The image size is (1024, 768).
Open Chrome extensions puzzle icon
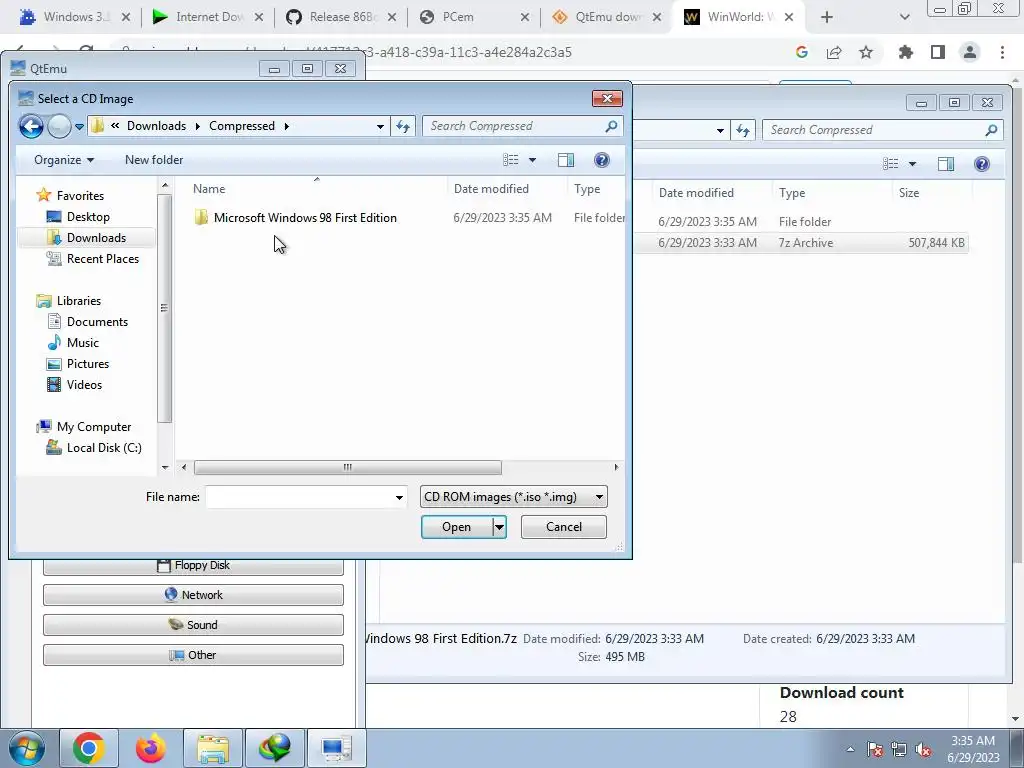tap(905, 52)
